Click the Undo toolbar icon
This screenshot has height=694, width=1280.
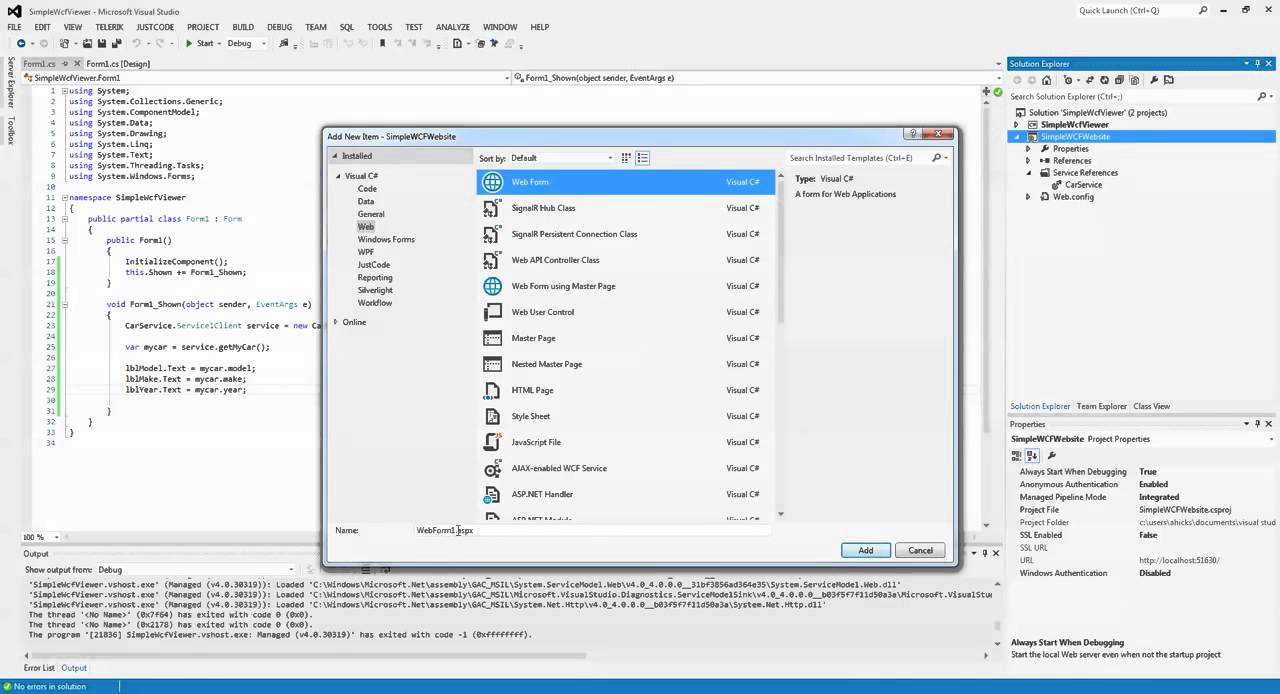tap(136, 43)
